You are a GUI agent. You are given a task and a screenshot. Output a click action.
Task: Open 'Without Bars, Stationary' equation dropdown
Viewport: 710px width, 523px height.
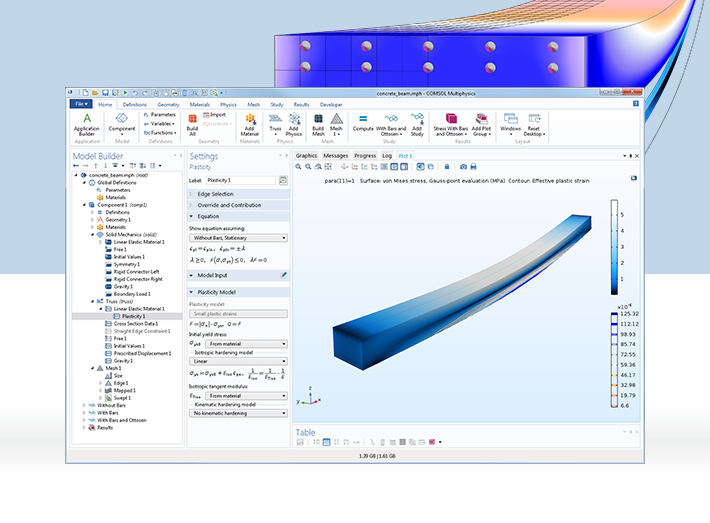(x=238, y=238)
